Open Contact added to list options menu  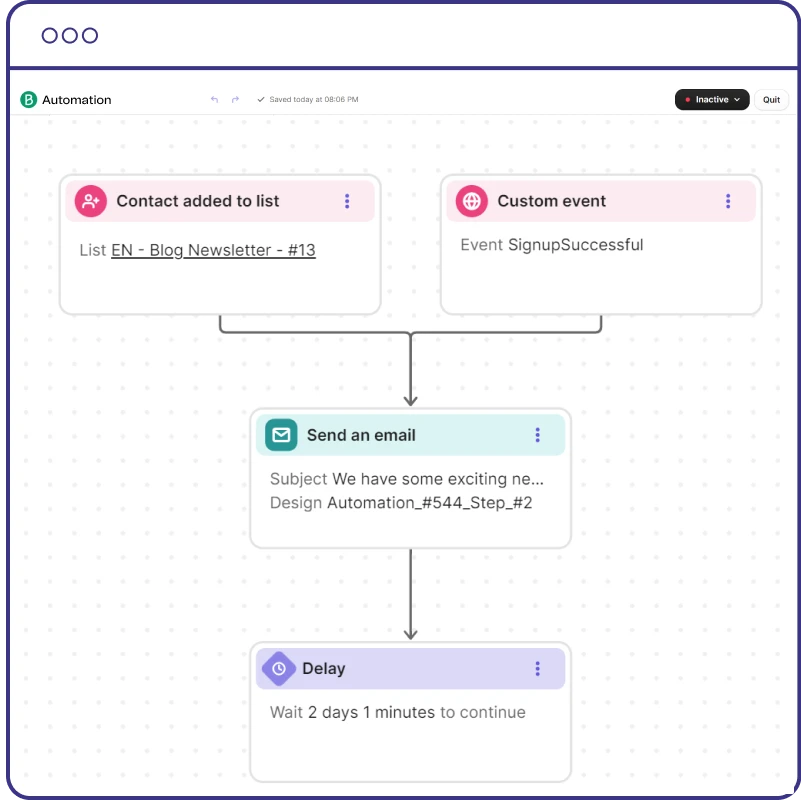point(347,201)
